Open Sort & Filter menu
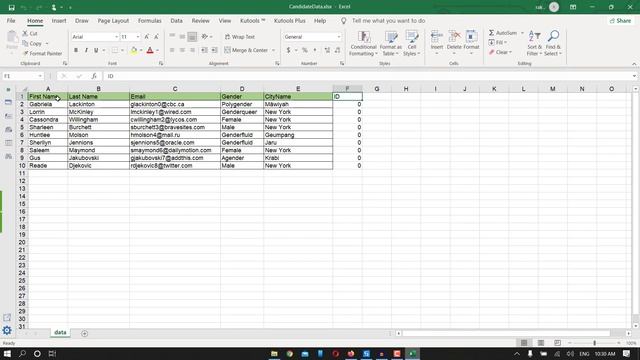Viewport: 640px width, 360px height. [x=534, y=43]
